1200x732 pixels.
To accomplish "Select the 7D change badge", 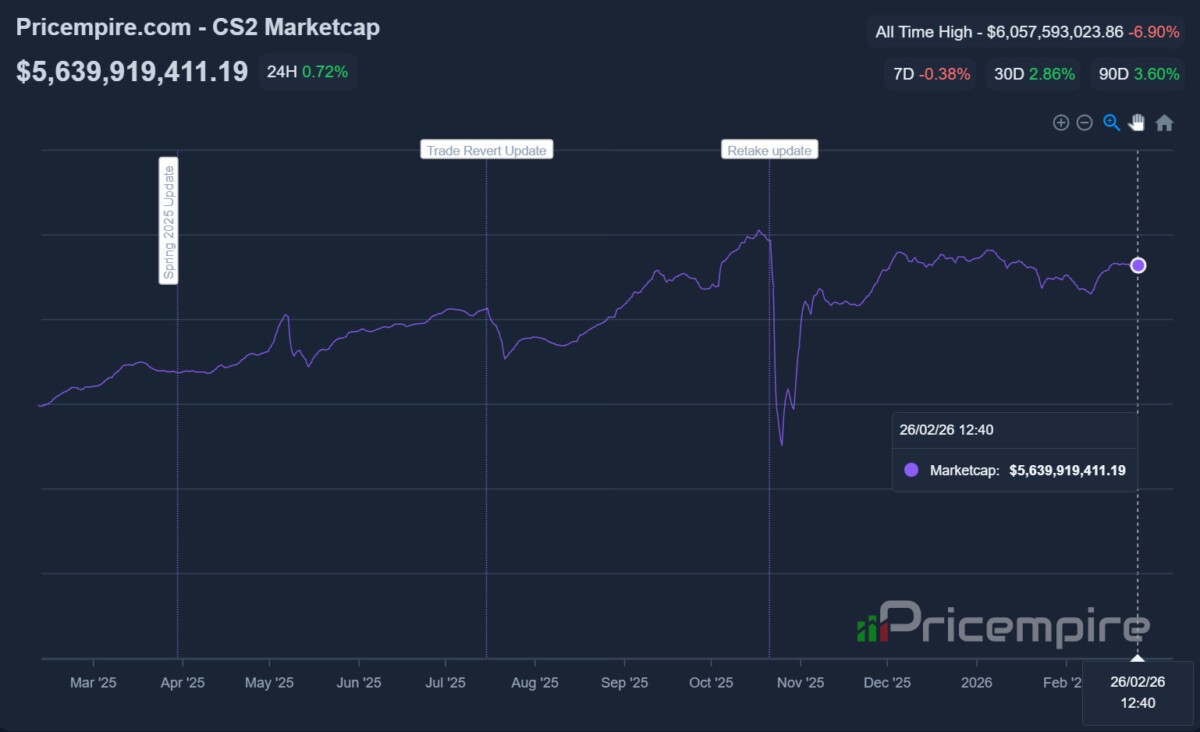I will coord(931,74).
